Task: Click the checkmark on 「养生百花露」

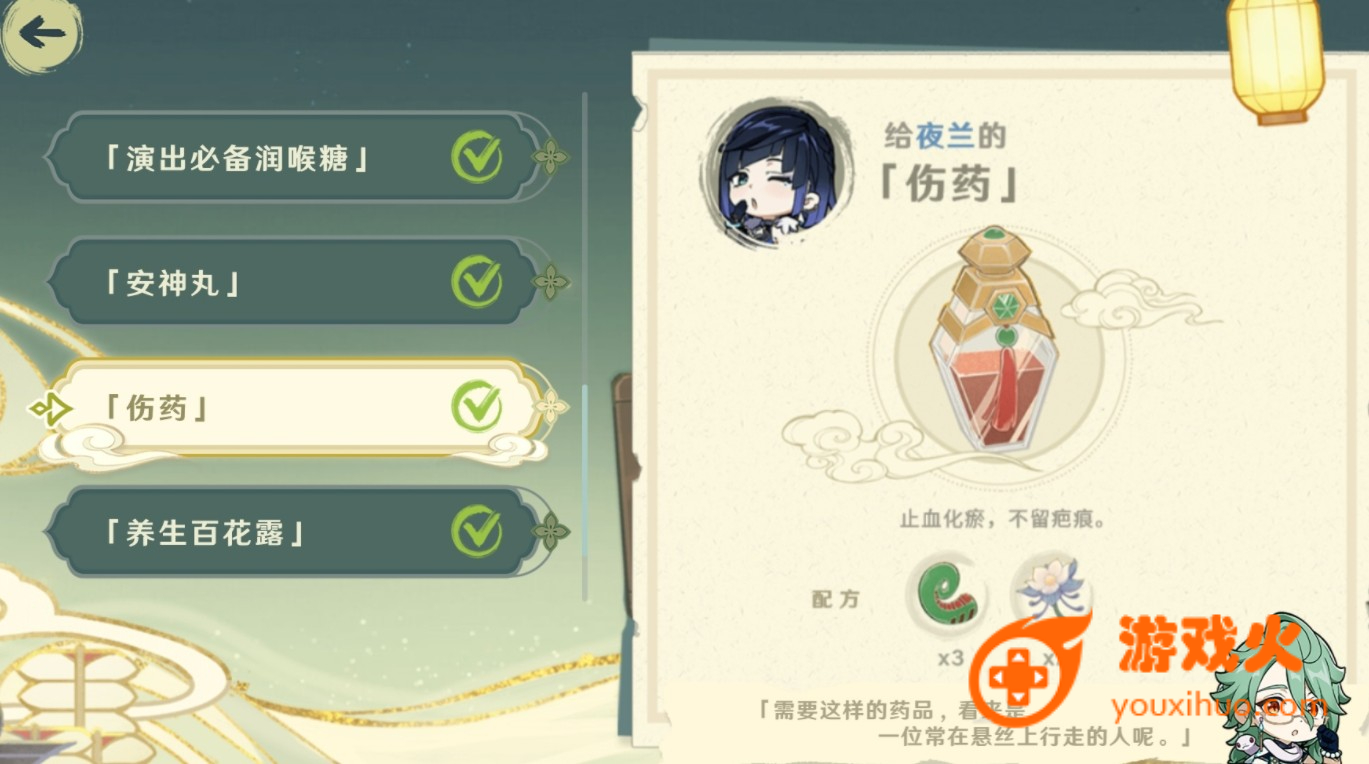Action: click(x=477, y=532)
